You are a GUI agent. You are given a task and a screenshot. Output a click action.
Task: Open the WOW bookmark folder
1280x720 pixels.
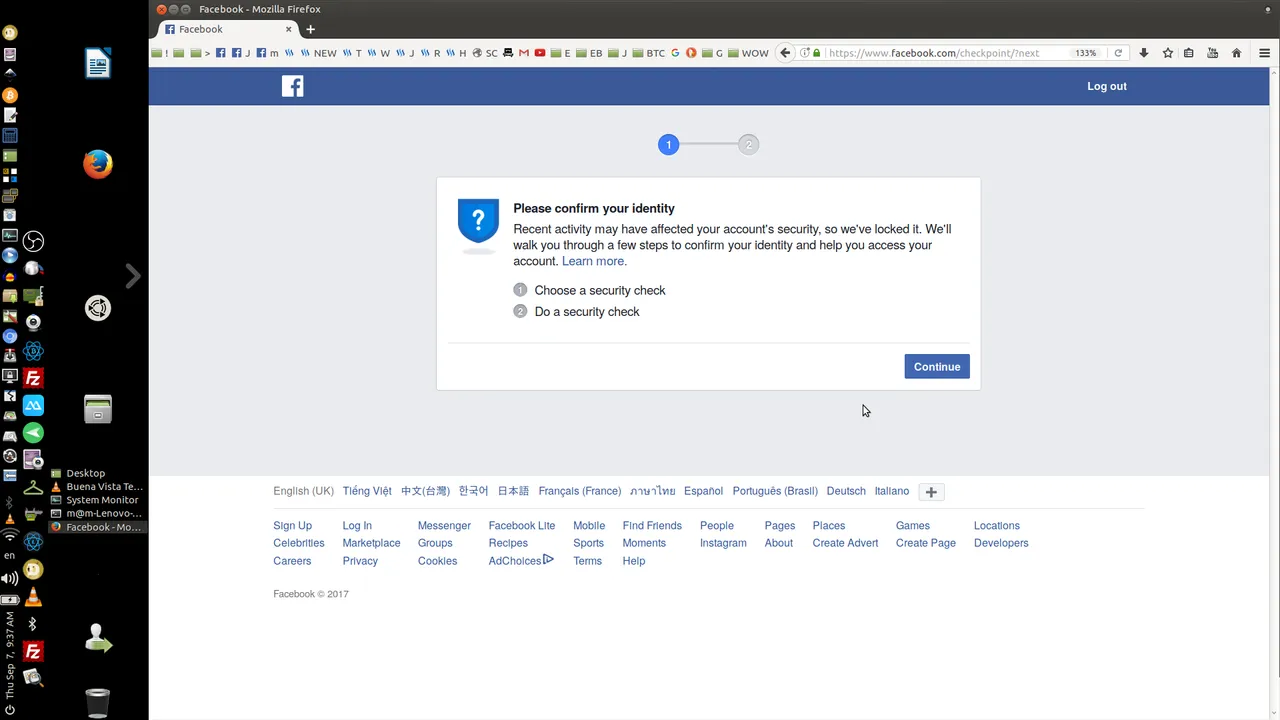click(748, 53)
